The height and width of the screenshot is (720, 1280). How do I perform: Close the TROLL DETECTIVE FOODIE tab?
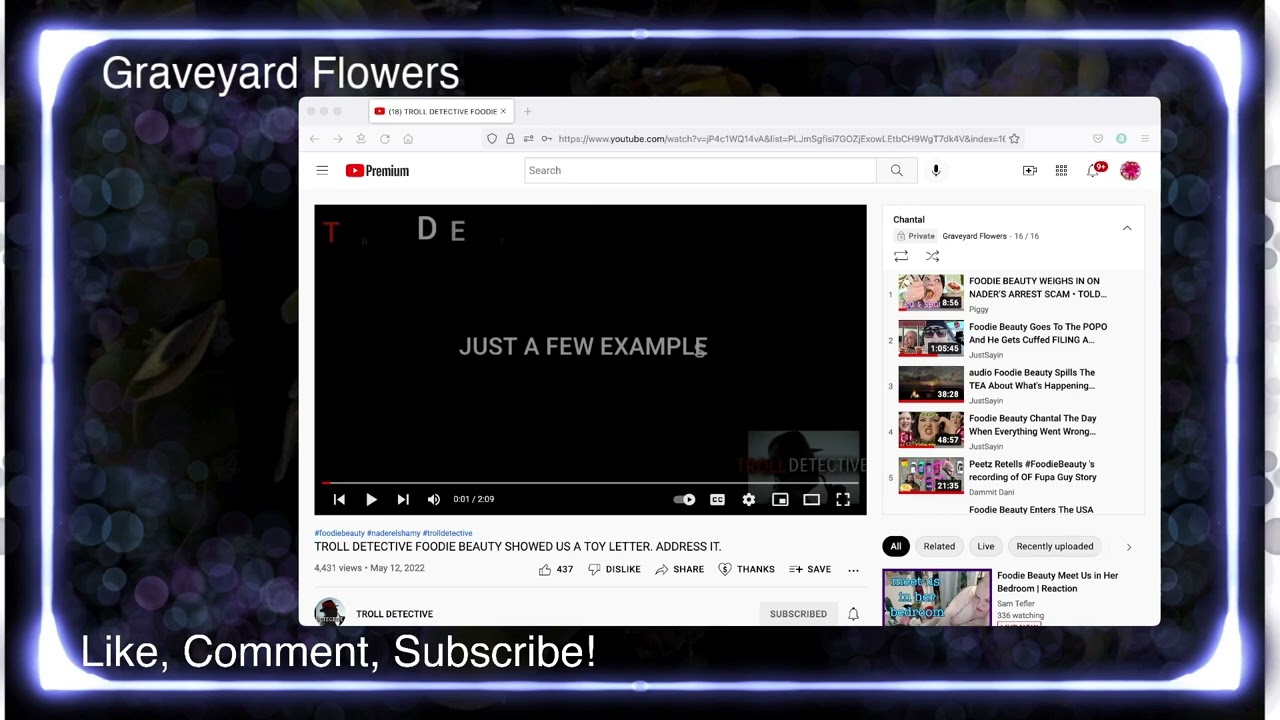503,111
